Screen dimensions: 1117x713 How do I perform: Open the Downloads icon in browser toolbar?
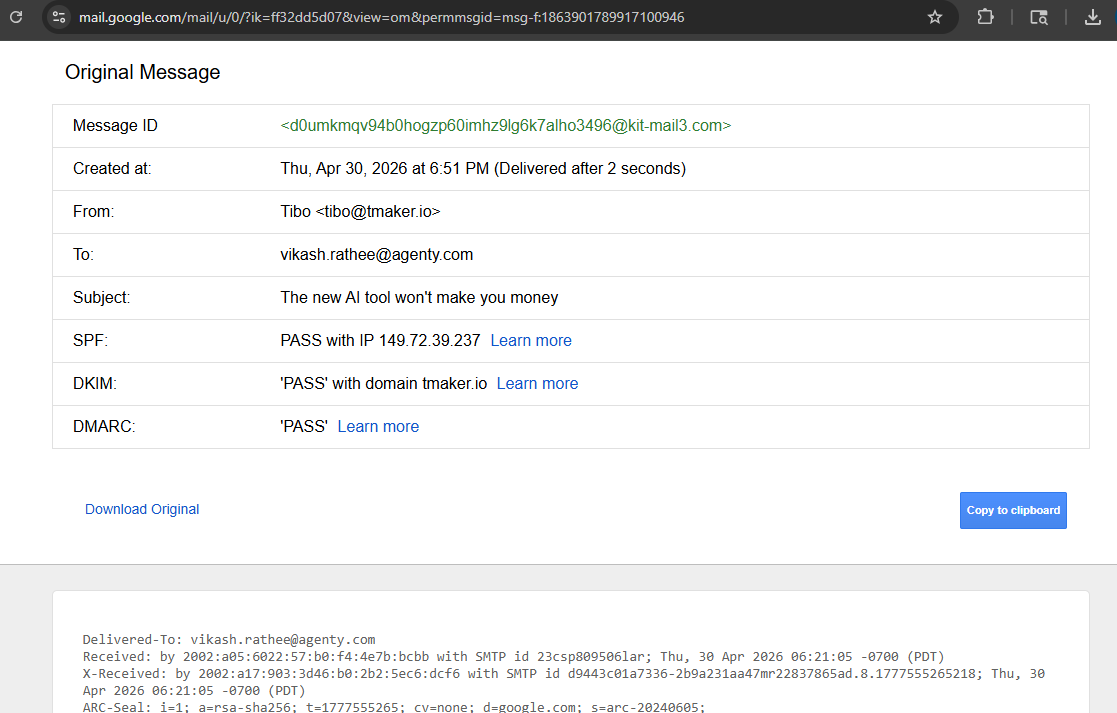tap(1093, 17)
